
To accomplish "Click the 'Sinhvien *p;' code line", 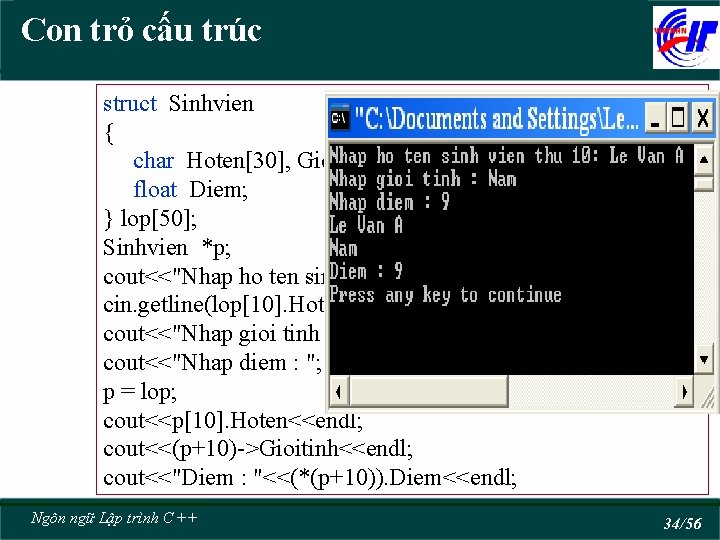I will [x=167, y=248].
